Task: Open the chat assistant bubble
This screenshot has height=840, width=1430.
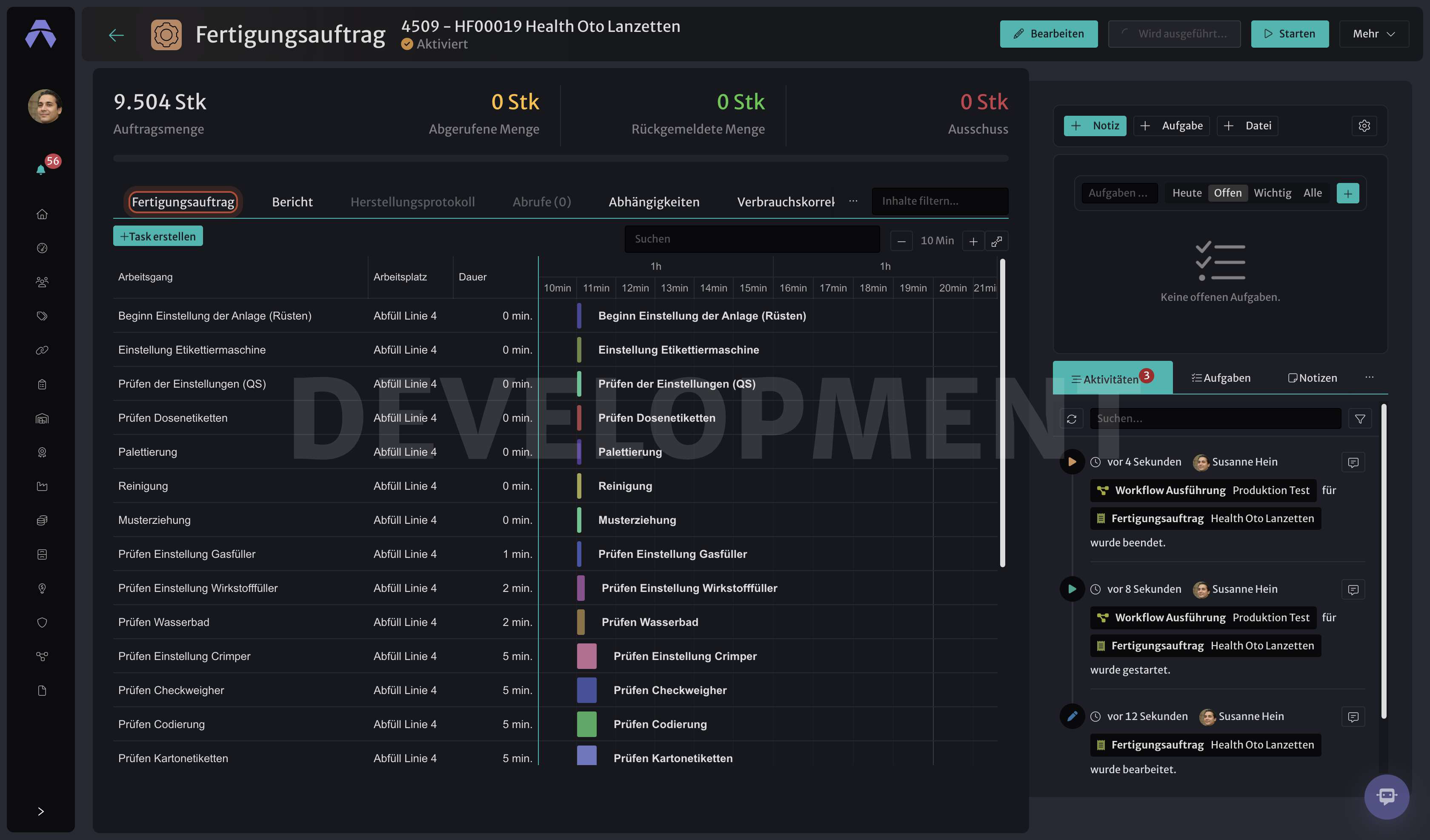Action: 1386,797
